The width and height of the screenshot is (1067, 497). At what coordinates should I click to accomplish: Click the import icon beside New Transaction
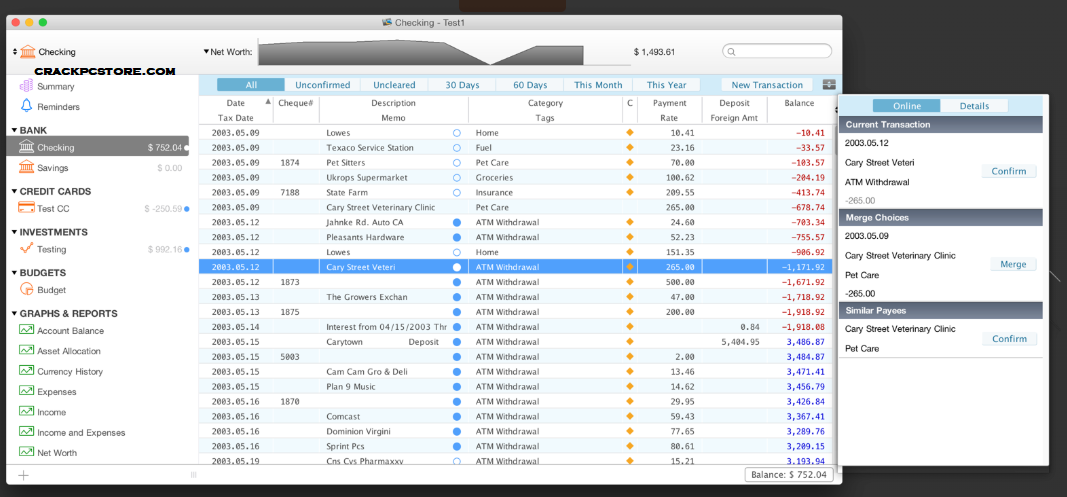[x=829, y=85]
